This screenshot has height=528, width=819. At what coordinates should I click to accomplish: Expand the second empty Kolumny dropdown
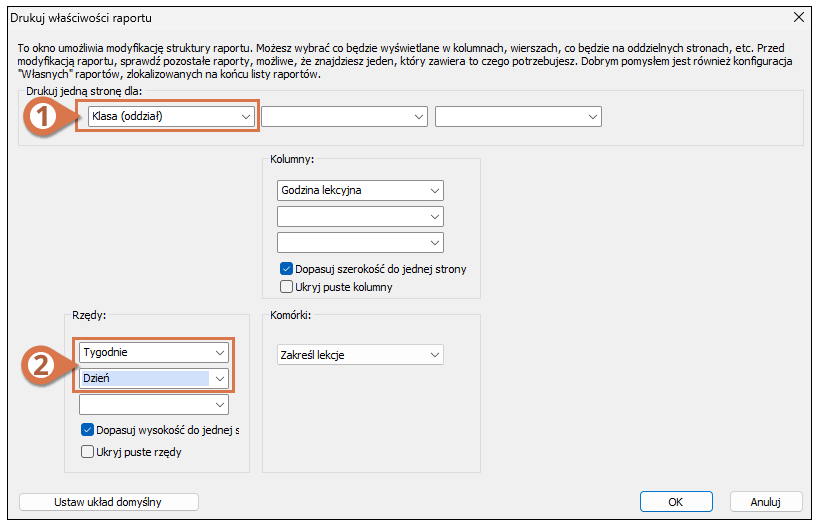tap(360, 216)
